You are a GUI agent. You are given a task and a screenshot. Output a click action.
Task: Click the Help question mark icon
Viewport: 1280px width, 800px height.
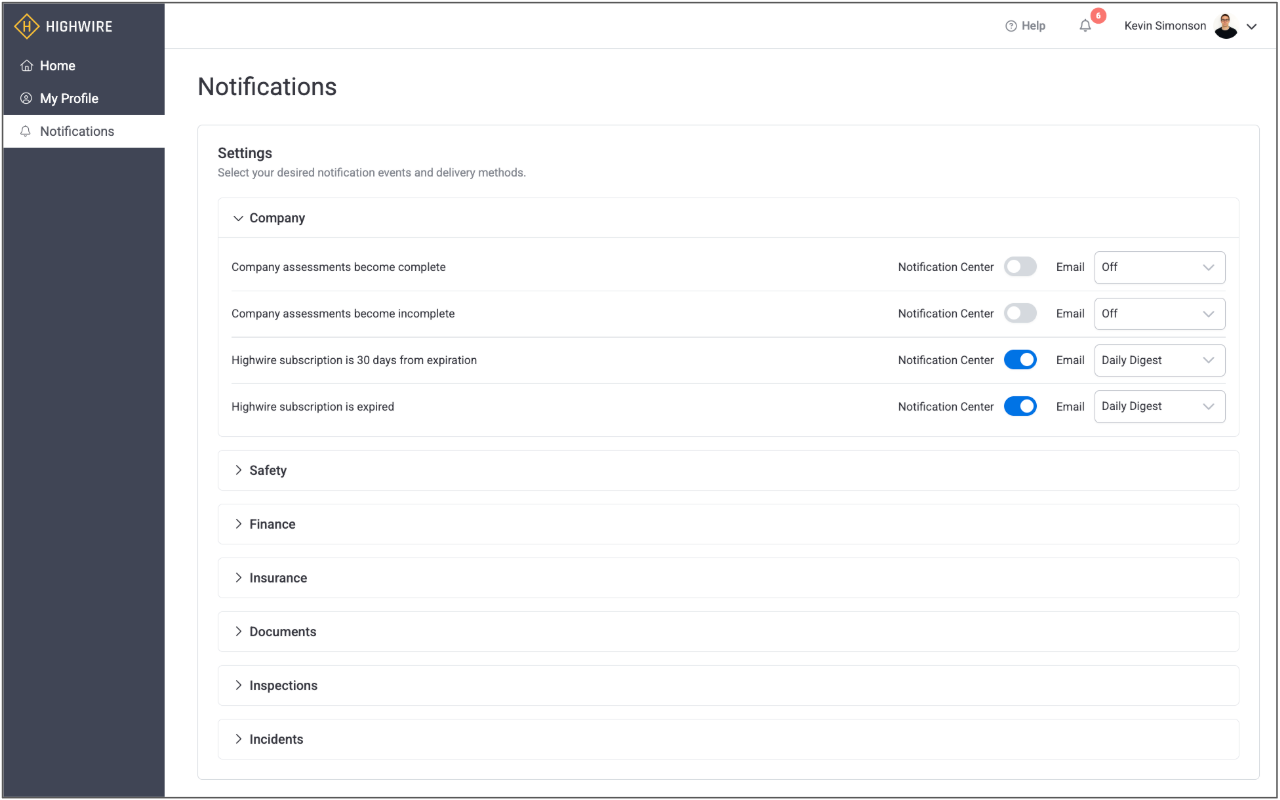(x=1011, y=26)
